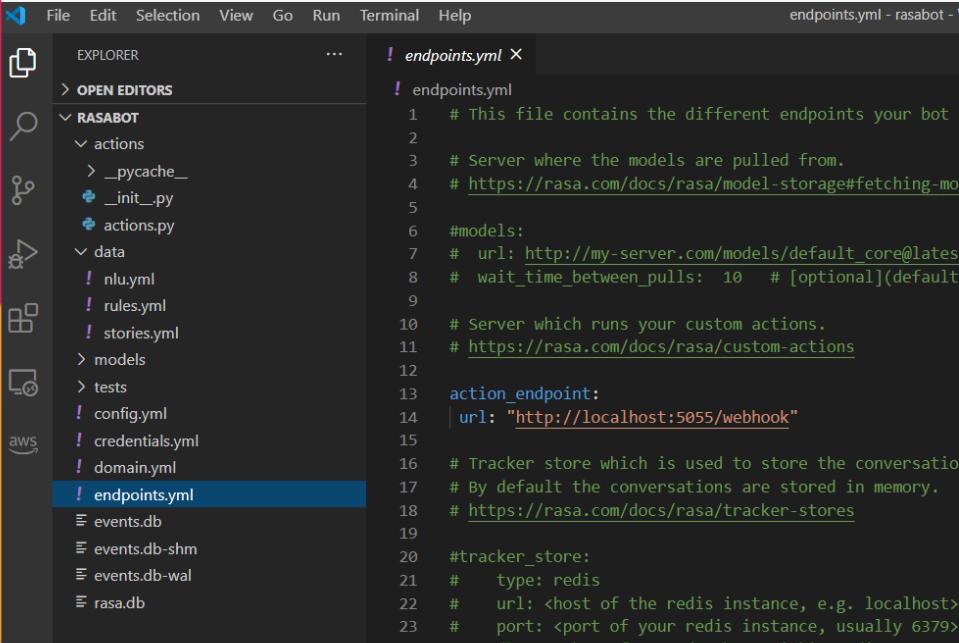Open the Search view icon
The image size is (959, 643).
(23, 126)
